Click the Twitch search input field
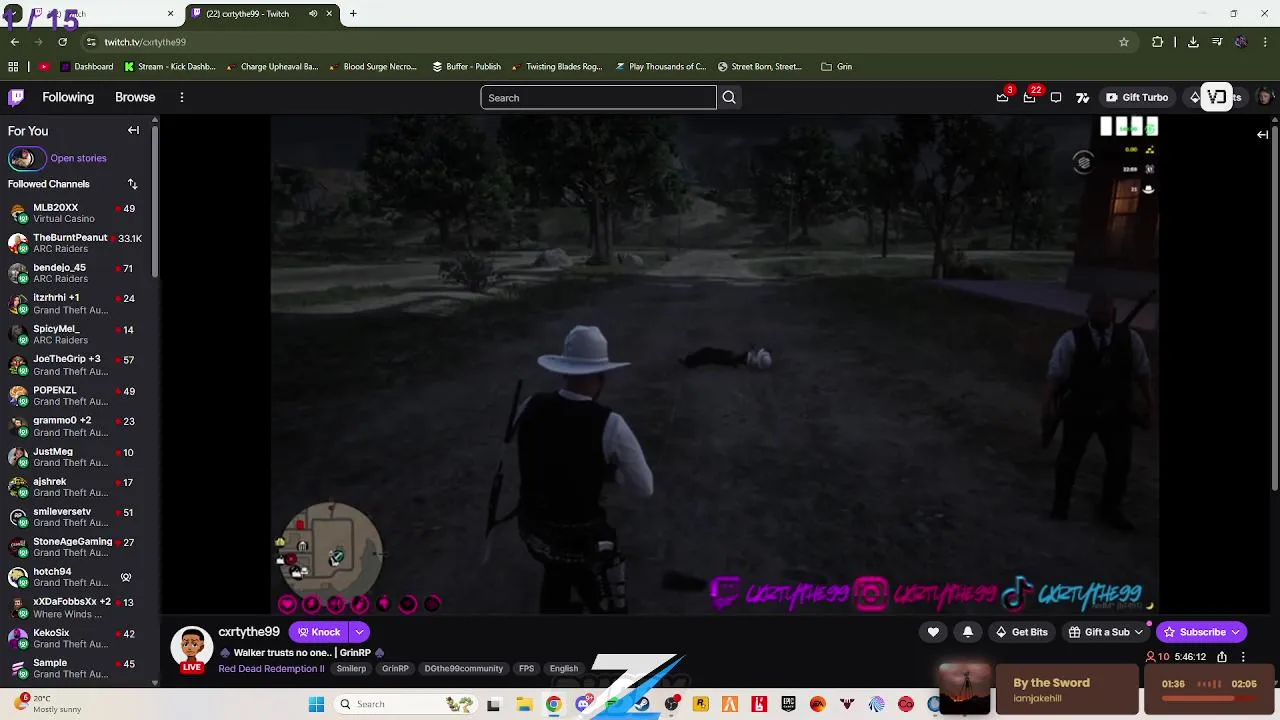1280x720 pixels. tap(598, 97)
